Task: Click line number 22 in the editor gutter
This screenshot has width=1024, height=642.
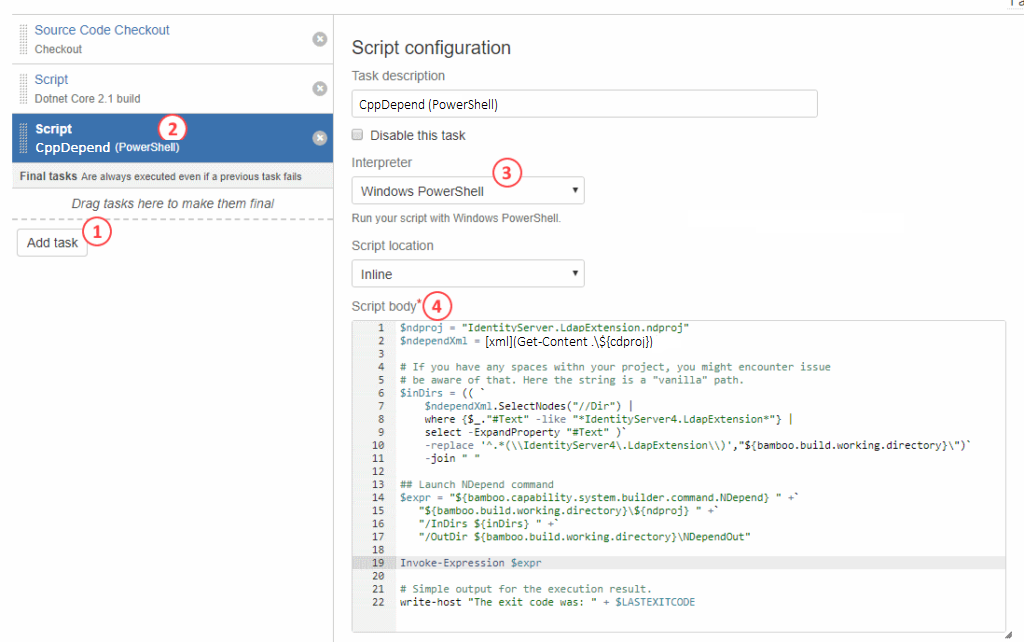Action: [377, 602]
